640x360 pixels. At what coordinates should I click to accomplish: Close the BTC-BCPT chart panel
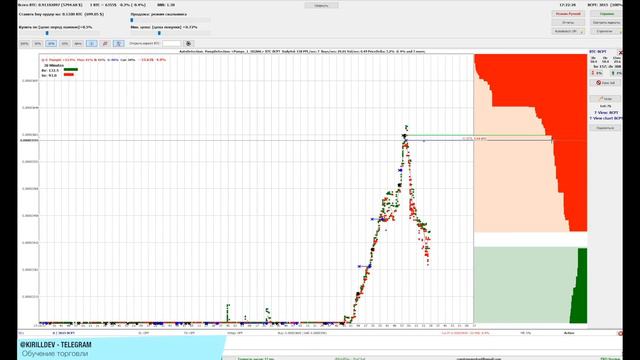point(620,52)
